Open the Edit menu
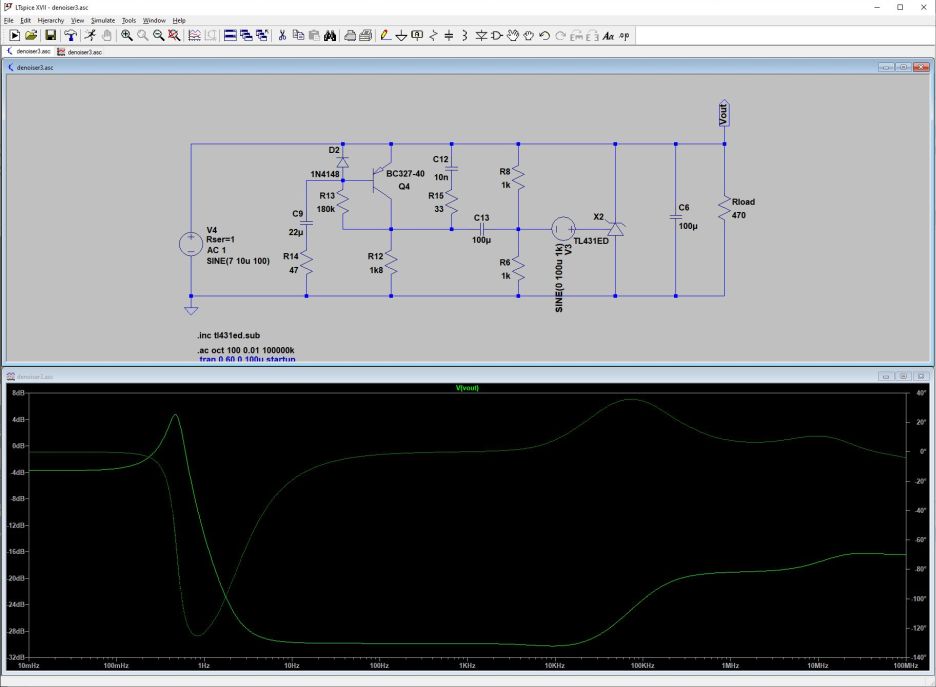The width and height of the screenshot is (936, 687). (x=25, y=20)
